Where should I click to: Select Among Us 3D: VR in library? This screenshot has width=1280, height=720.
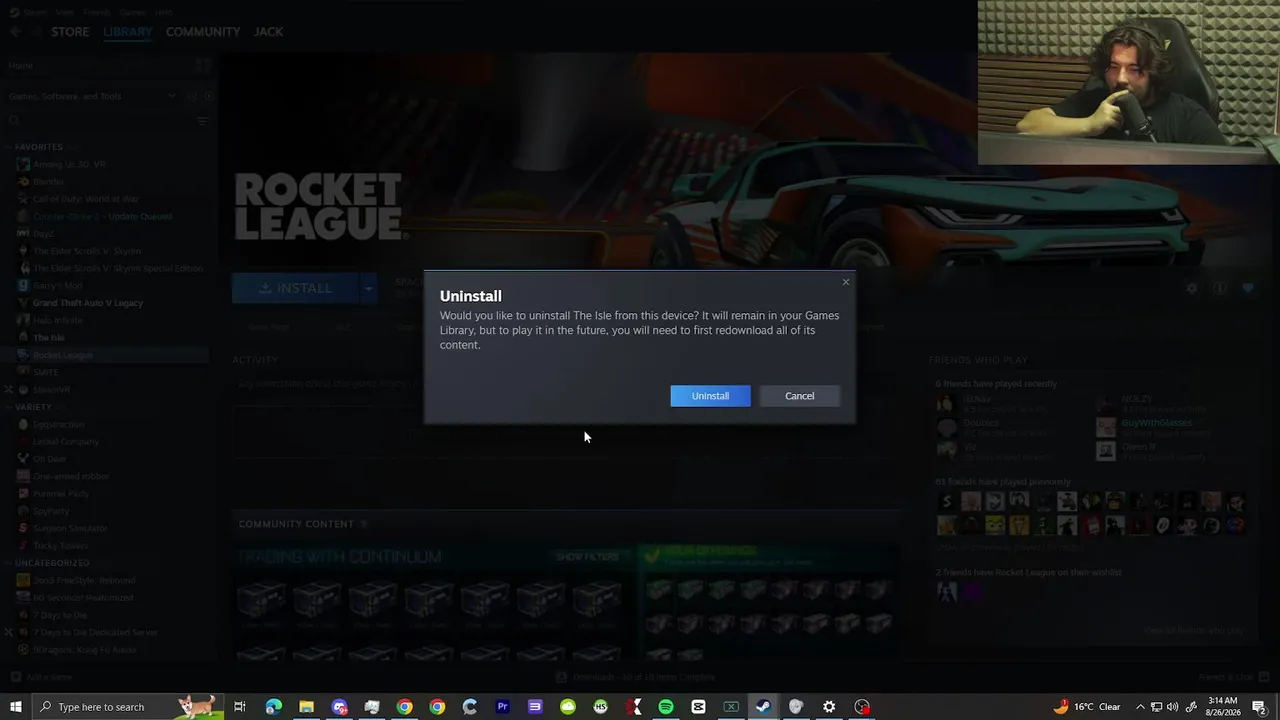point(69,164)
